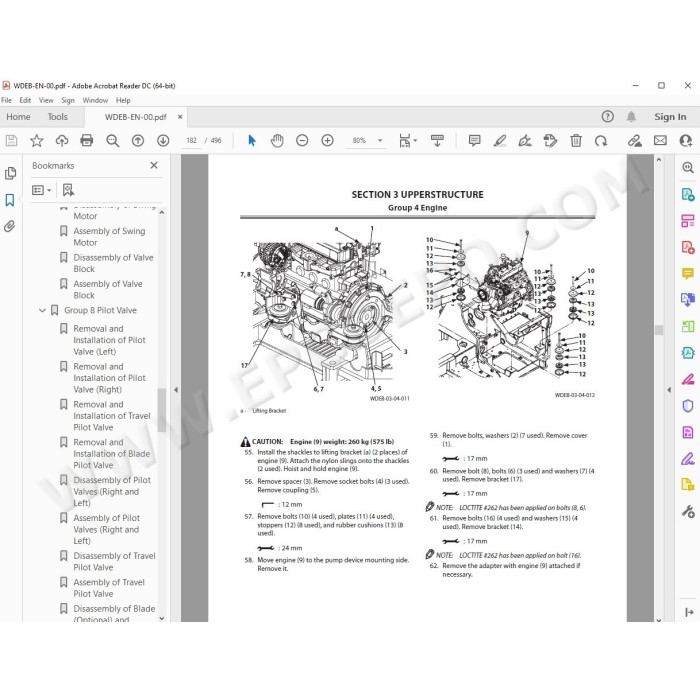The height and width of the screenshot is (700, 700).
Task: Collapse the left navigation pane arrow
Action: [x=176, y=390]
